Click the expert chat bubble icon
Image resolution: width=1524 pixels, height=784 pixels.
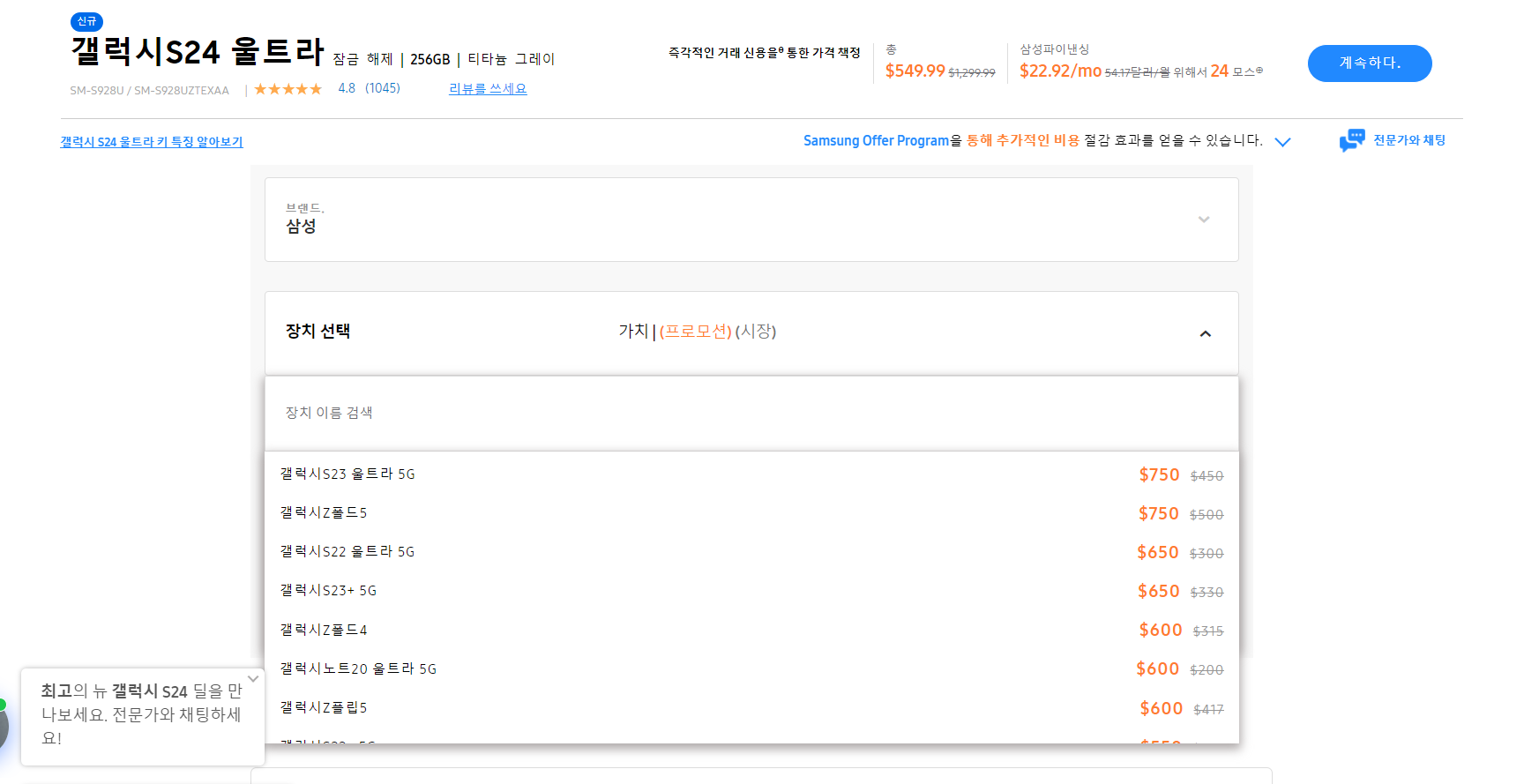point(1351,140)
